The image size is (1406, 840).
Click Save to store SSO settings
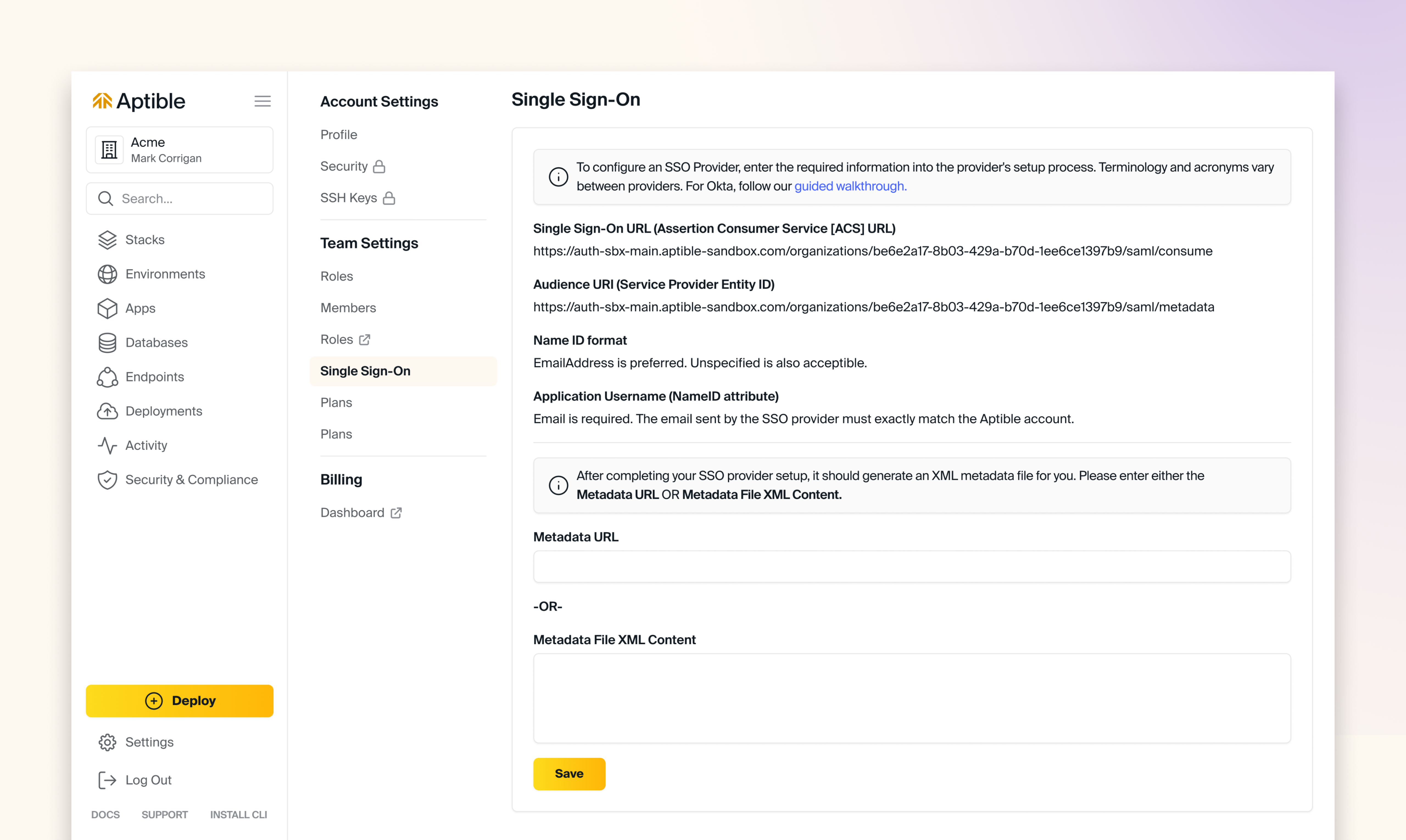[x=568, y=774]
